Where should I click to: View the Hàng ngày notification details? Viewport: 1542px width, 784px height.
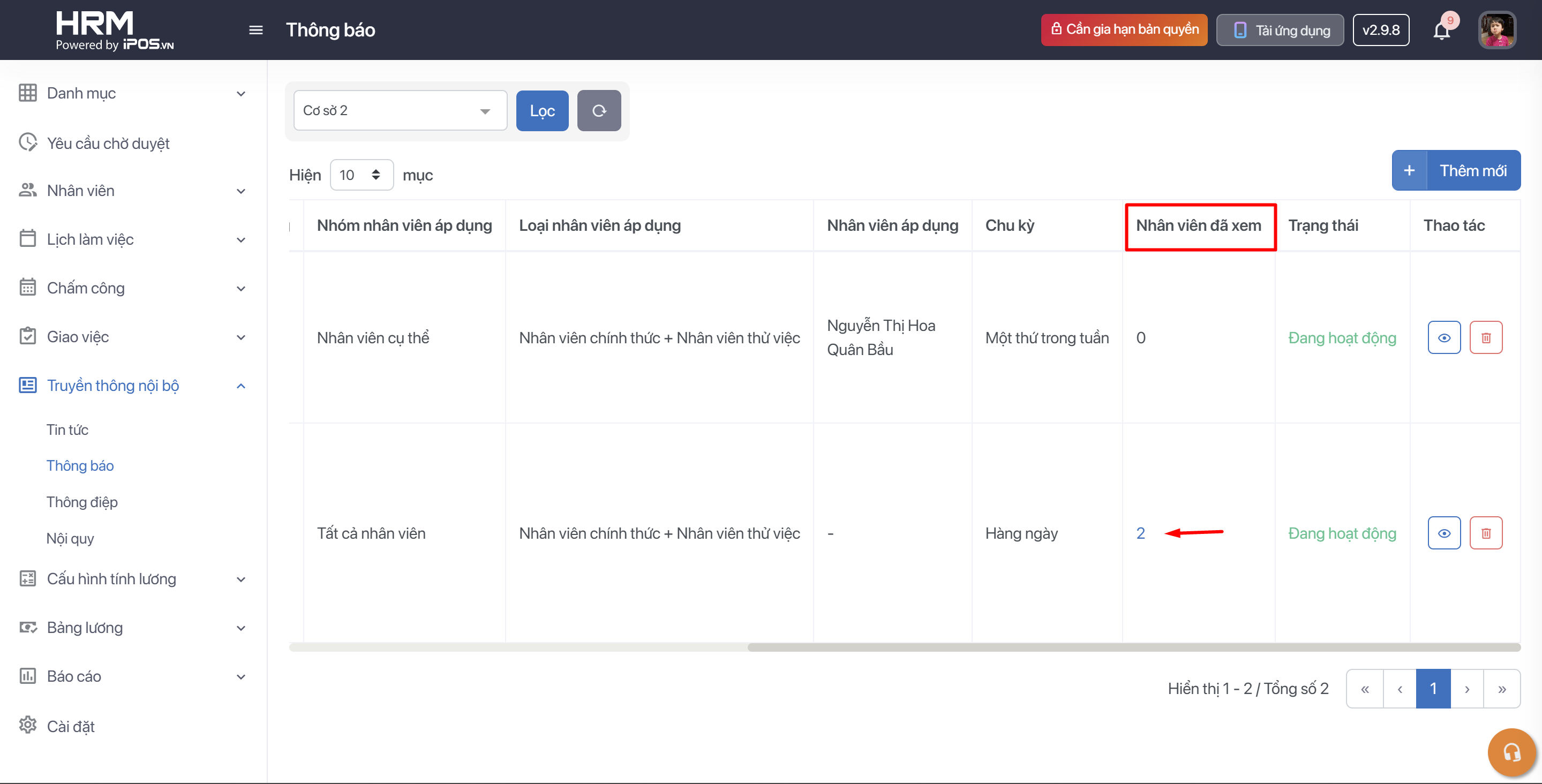[x=1444, y=533]
